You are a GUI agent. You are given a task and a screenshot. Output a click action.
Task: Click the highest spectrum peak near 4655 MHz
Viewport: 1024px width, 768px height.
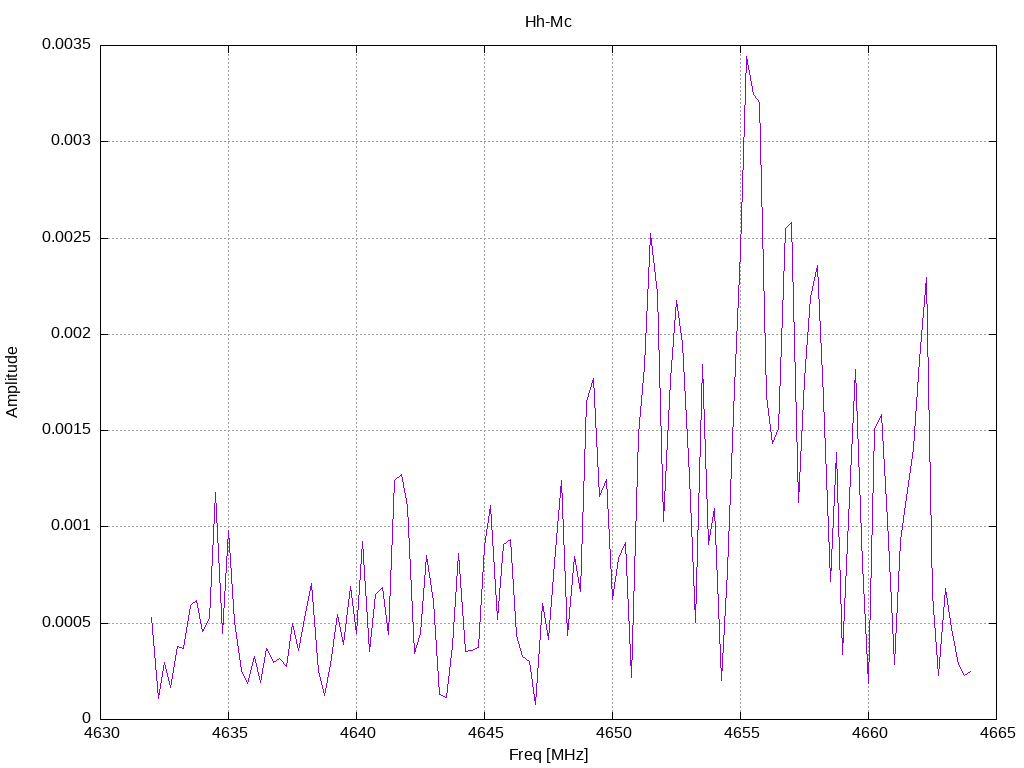coord(746,57)
